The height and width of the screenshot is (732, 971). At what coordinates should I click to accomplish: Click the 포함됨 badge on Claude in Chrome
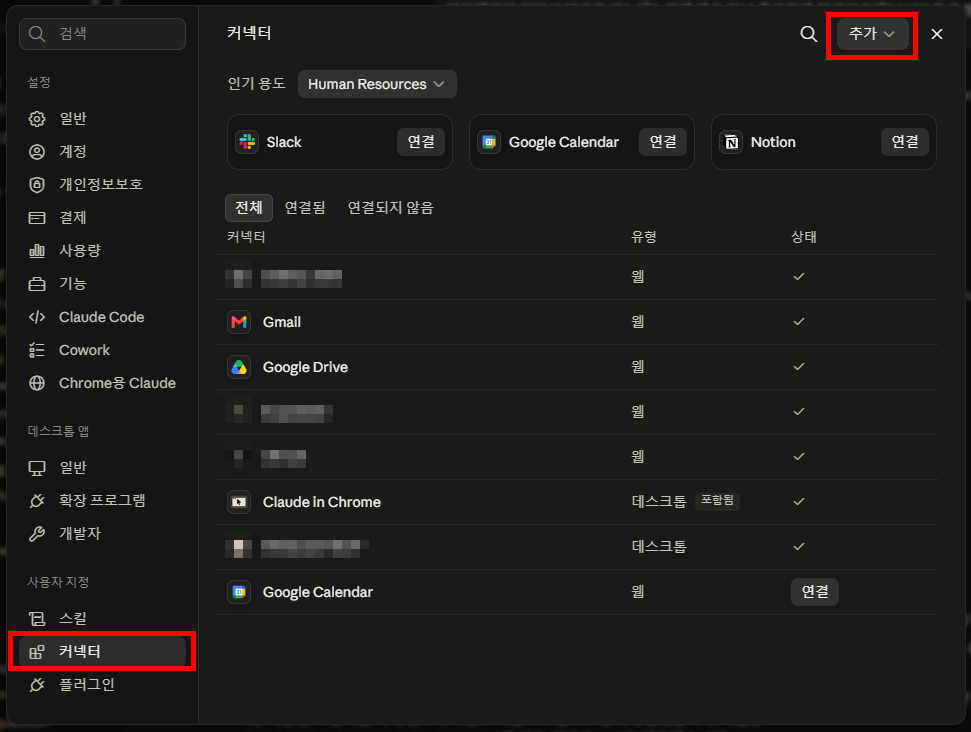(717, 501)
